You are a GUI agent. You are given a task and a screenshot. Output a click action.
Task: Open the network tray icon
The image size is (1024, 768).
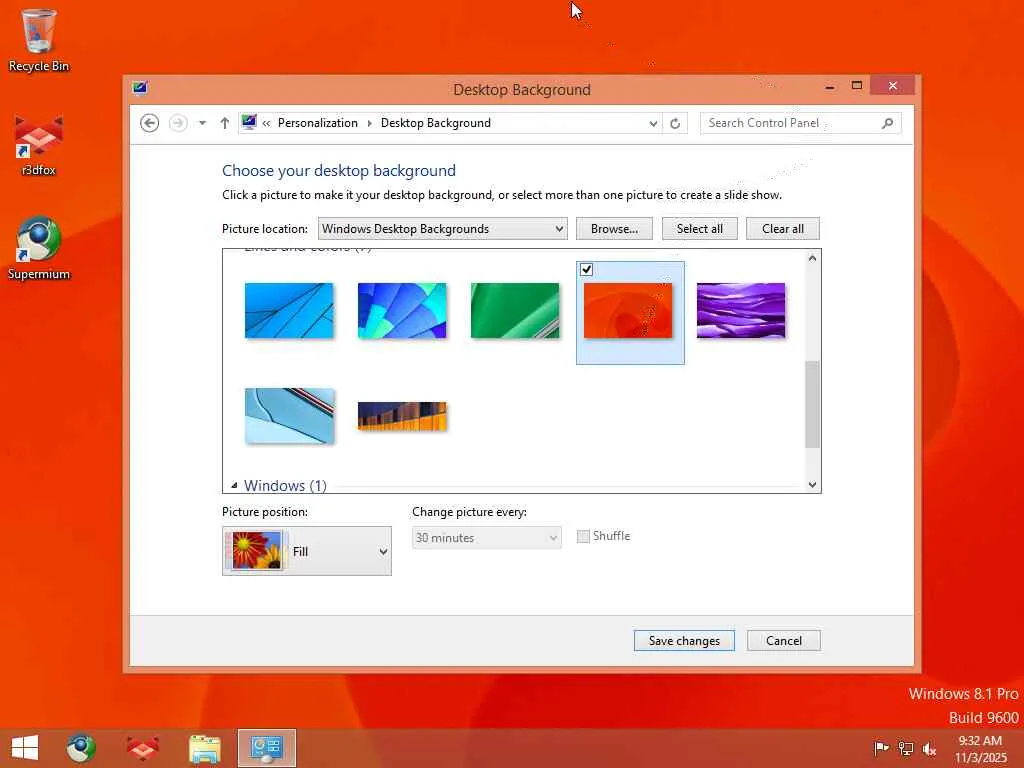[x=906, y=748]
